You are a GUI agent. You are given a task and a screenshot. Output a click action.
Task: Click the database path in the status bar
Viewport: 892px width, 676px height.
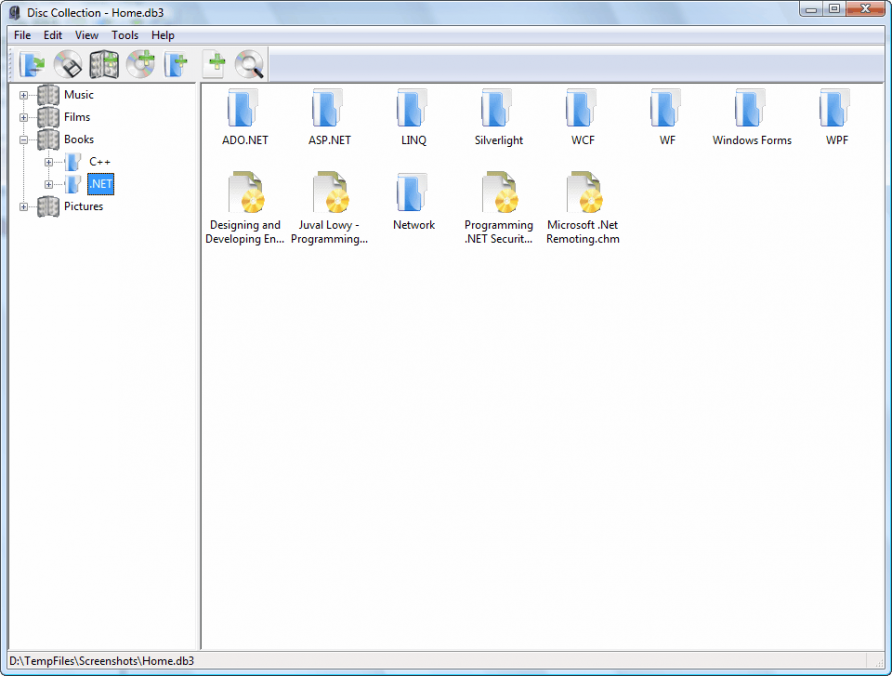pos(100,661)
